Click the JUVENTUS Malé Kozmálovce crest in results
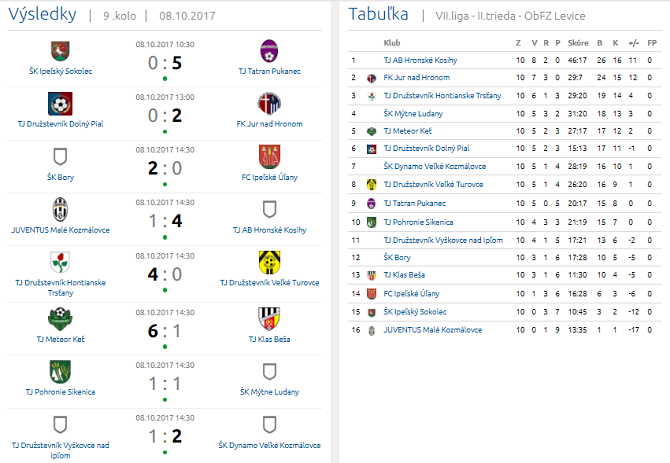 (x=60, y=209)
